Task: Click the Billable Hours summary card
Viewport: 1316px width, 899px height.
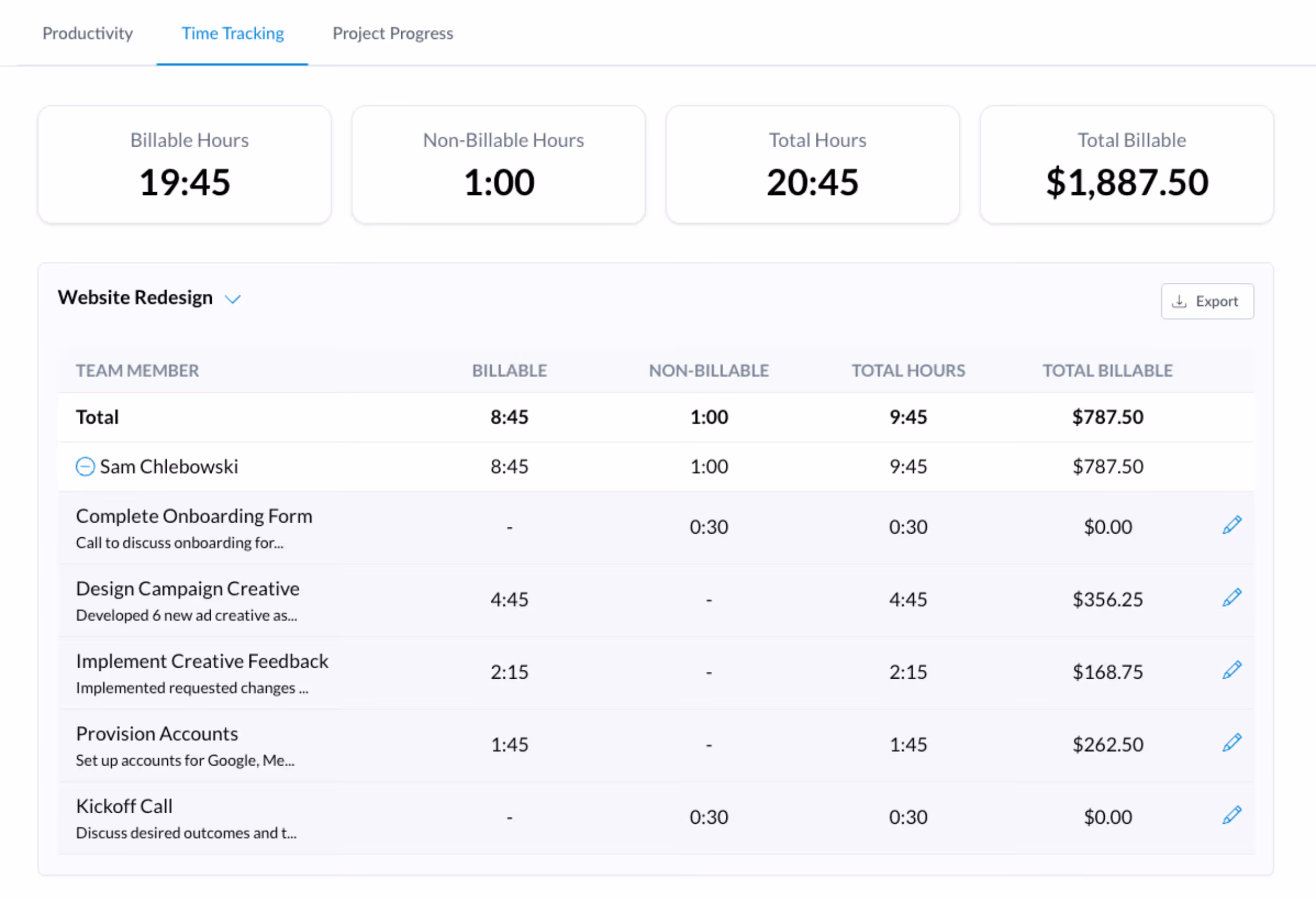Action: (185, 165)
